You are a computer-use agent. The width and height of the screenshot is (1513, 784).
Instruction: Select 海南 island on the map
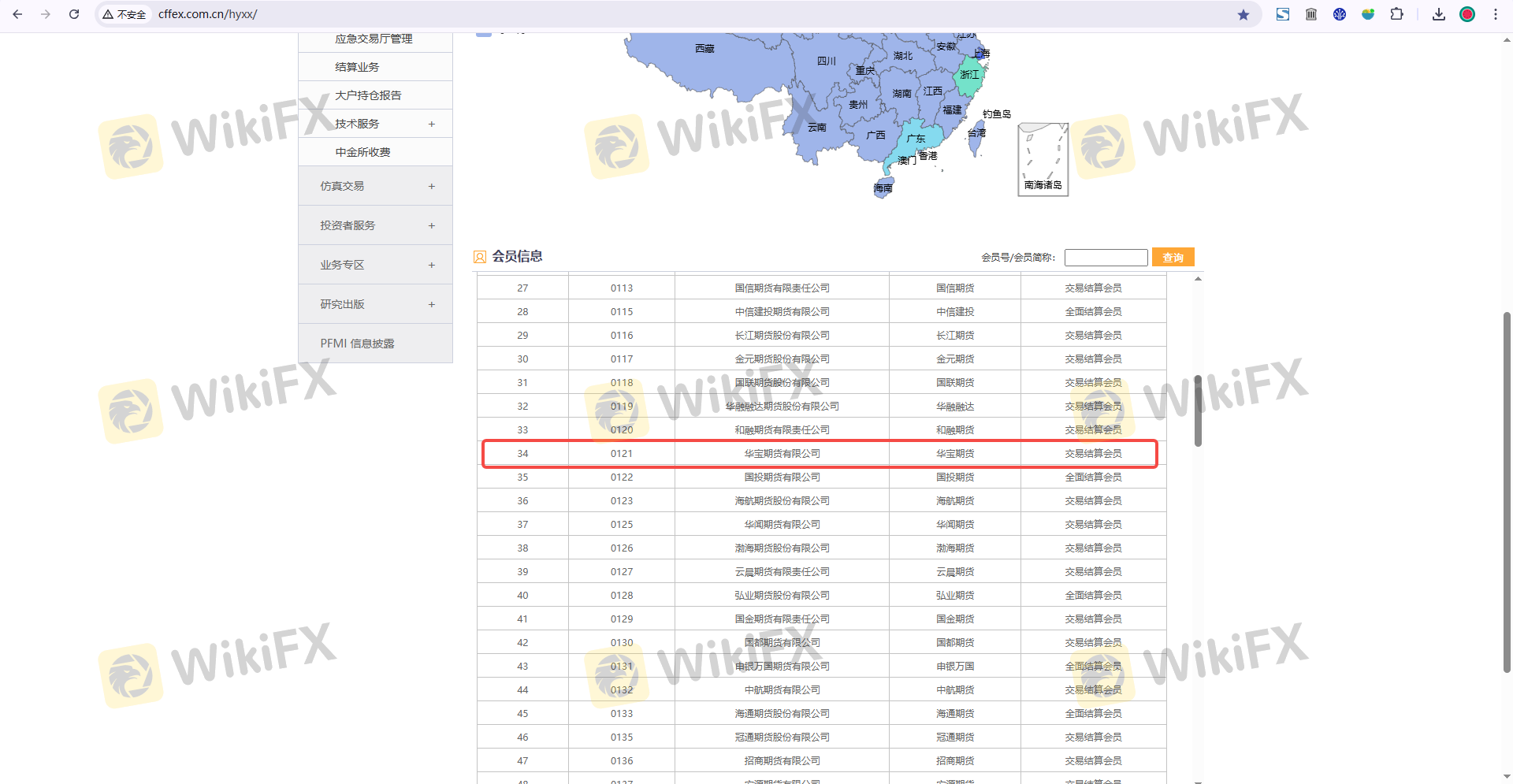(x=883, y=189)
